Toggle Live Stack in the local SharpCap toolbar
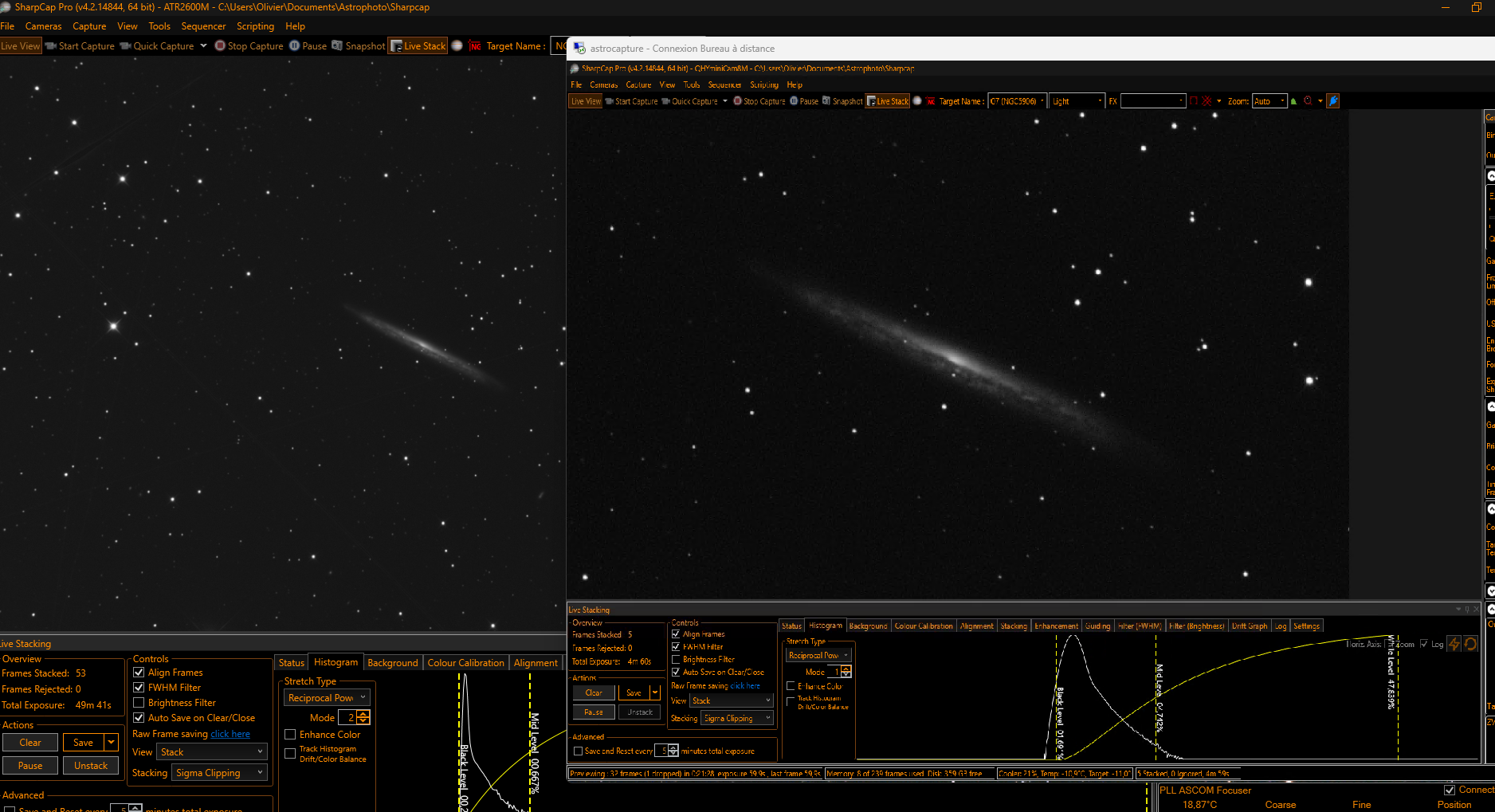 pyautogui.click(x=418, y=46)
